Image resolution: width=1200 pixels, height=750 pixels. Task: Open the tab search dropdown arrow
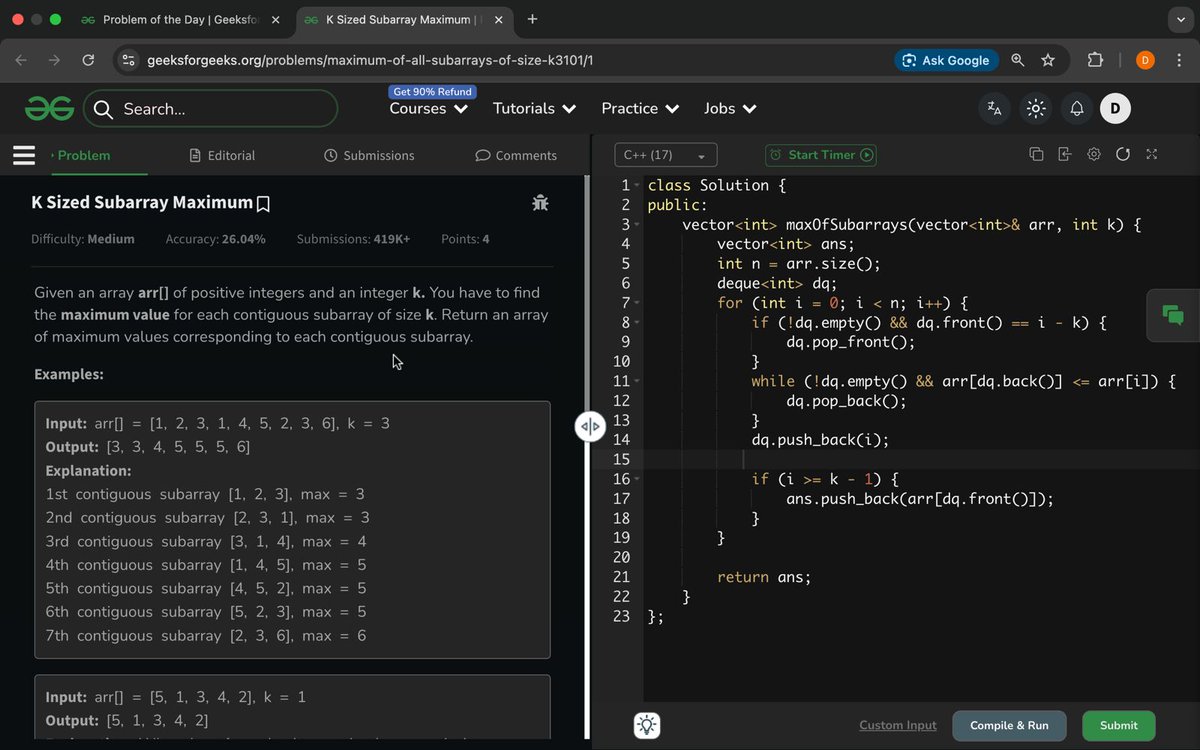tap(1181, 19)
